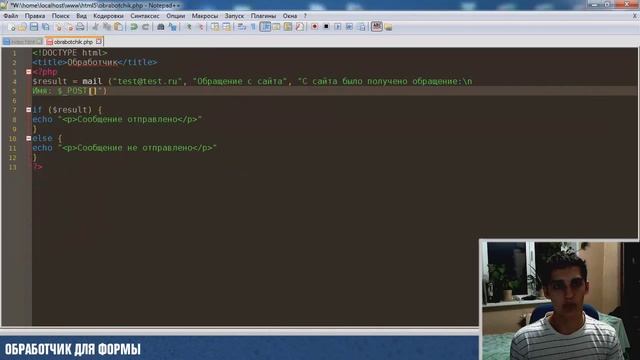The image size is (640, 360).
Task: Open the Синтаксис menu
Action: tap(145, 16)
